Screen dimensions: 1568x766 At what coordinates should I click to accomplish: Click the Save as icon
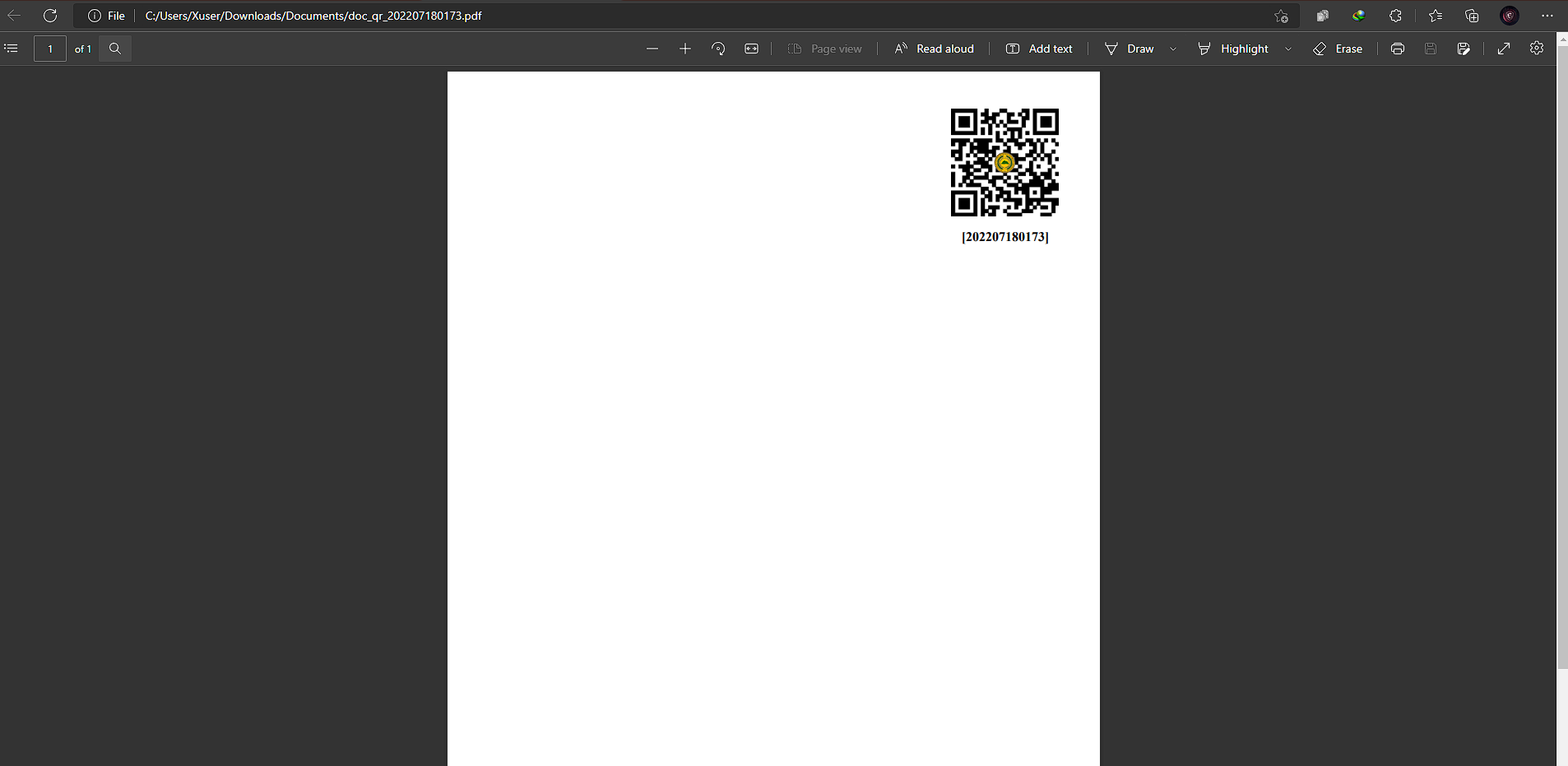[x=1464, y=49]
